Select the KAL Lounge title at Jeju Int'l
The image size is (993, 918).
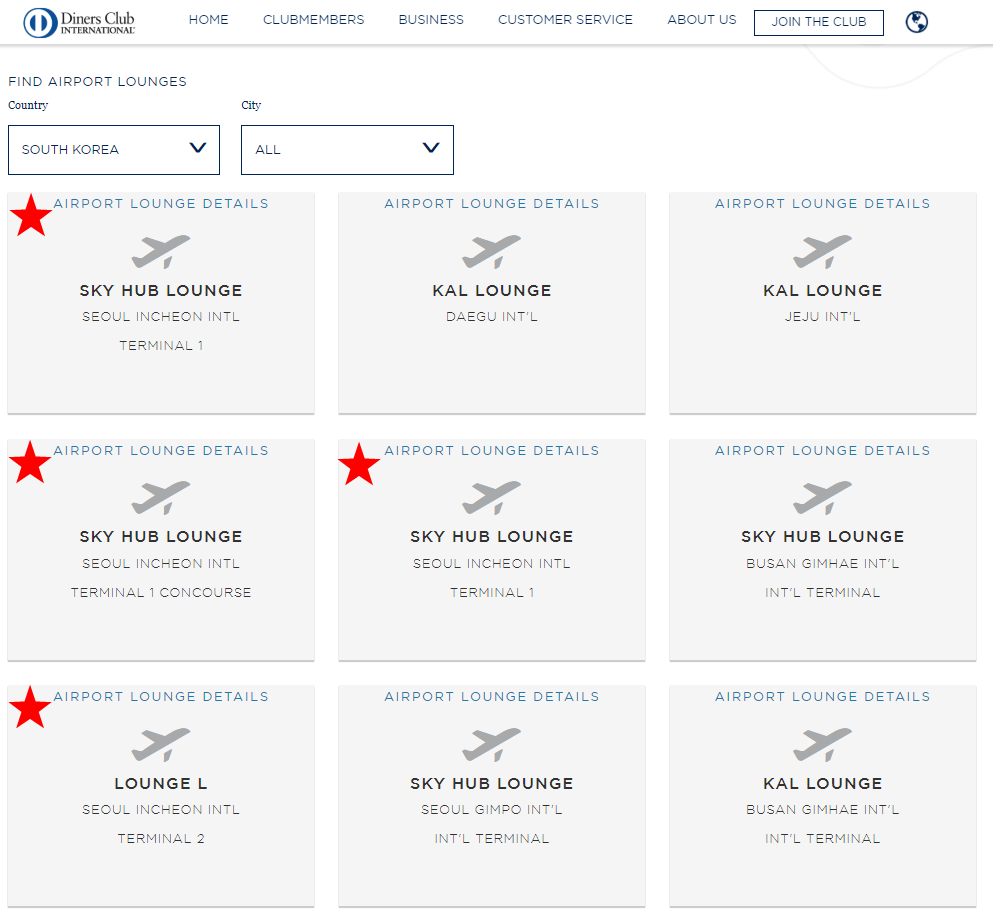[823, 291]
